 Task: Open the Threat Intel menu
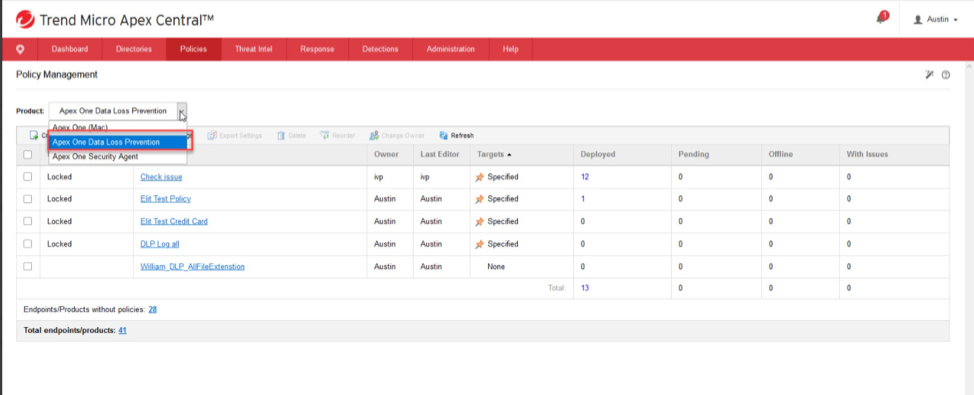tap(253, 49)
